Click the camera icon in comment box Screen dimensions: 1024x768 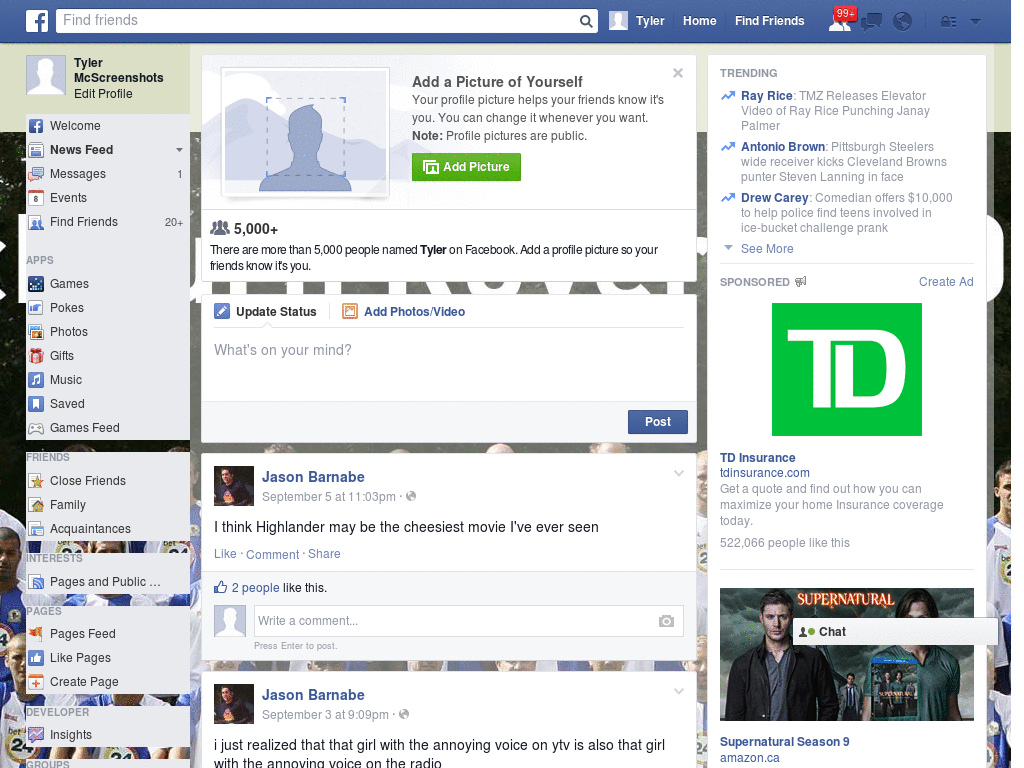[666, 621]
